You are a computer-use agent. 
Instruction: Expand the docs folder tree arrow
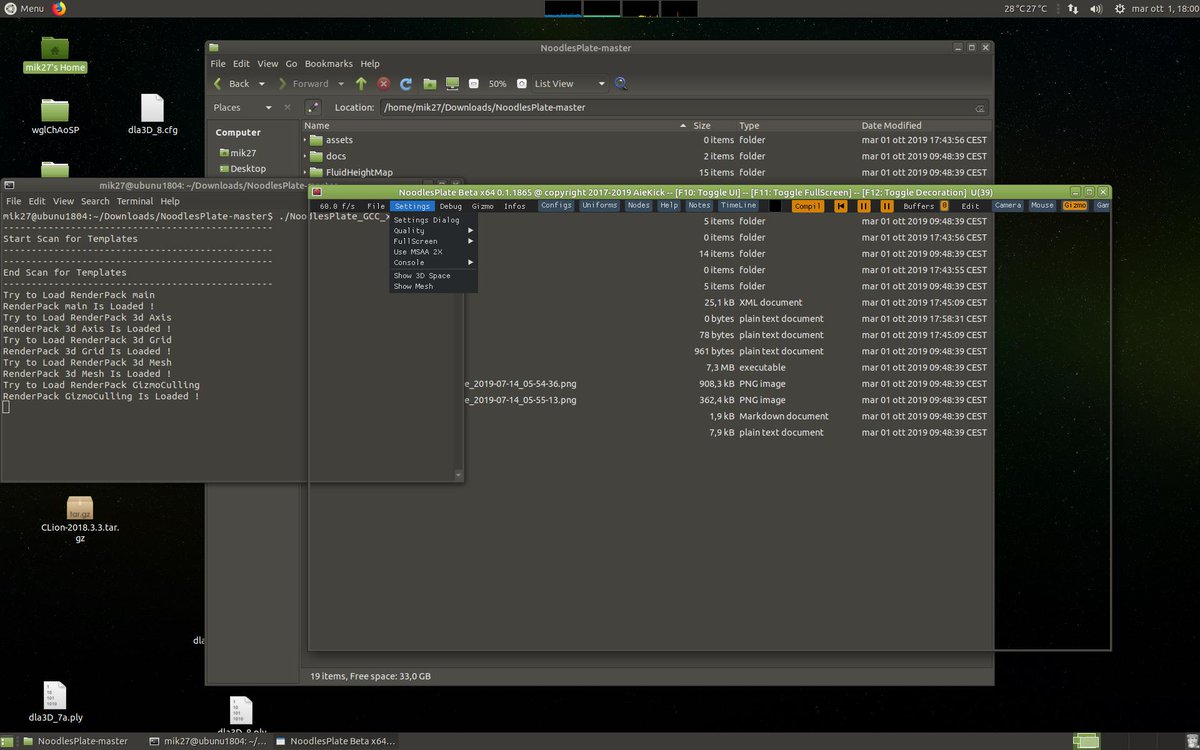point(306,156)
